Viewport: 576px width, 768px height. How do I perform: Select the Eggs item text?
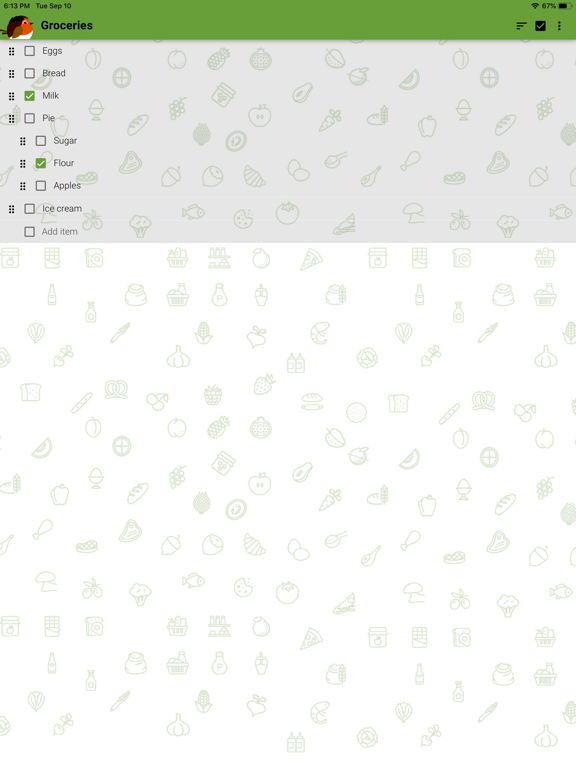coord(52,51)
